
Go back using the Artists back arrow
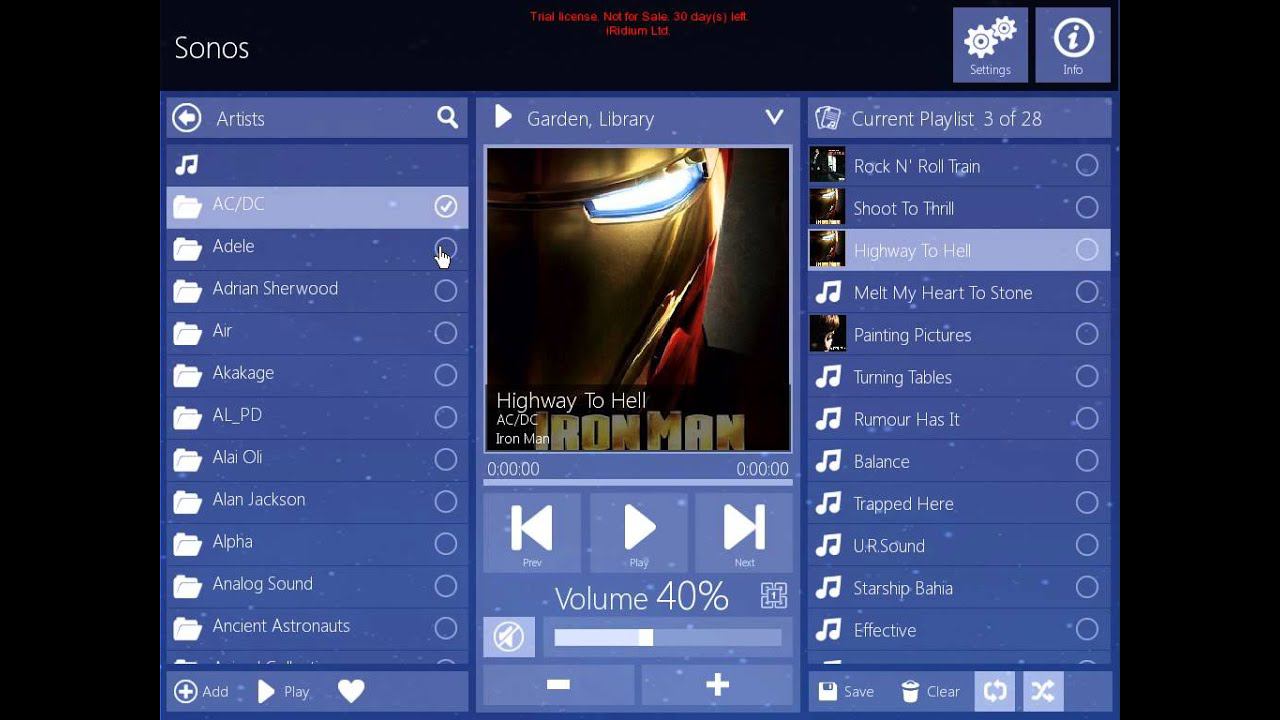[187, 118]
